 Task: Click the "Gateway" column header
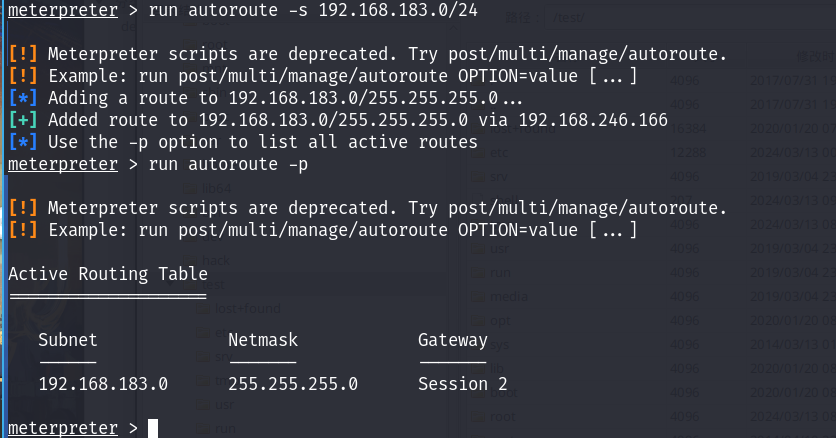(453, 340)
